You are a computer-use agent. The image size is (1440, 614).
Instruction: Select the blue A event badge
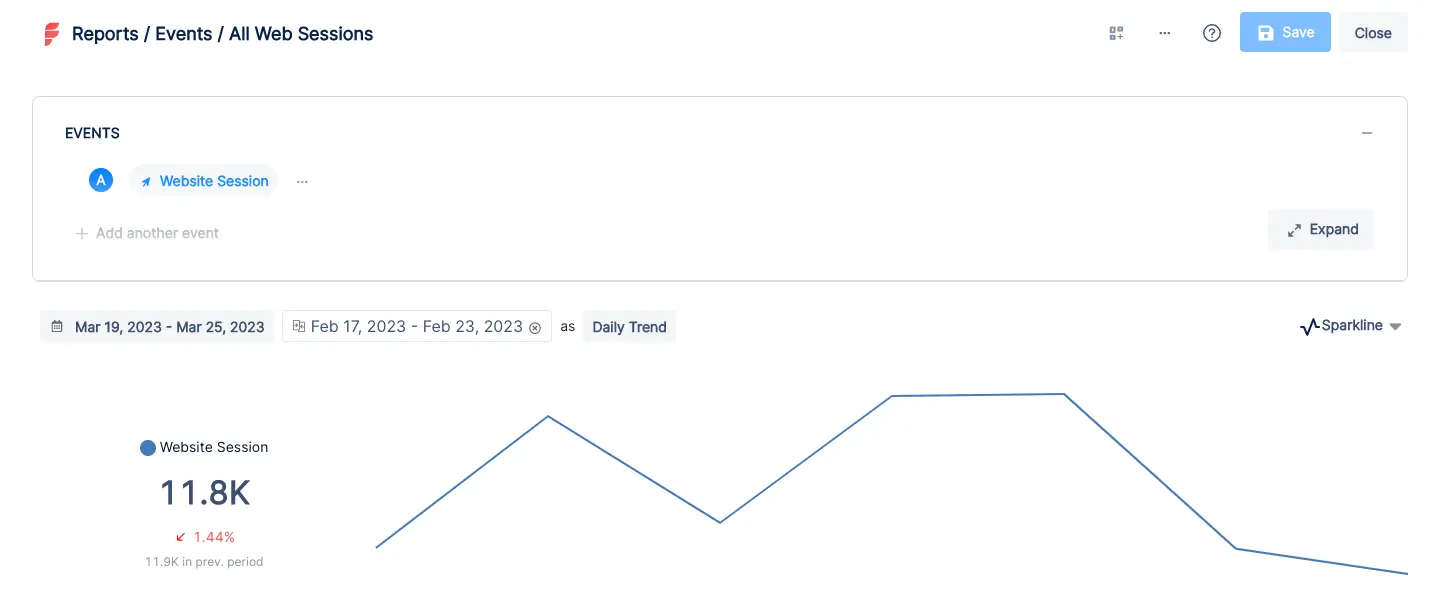point(100,179)
